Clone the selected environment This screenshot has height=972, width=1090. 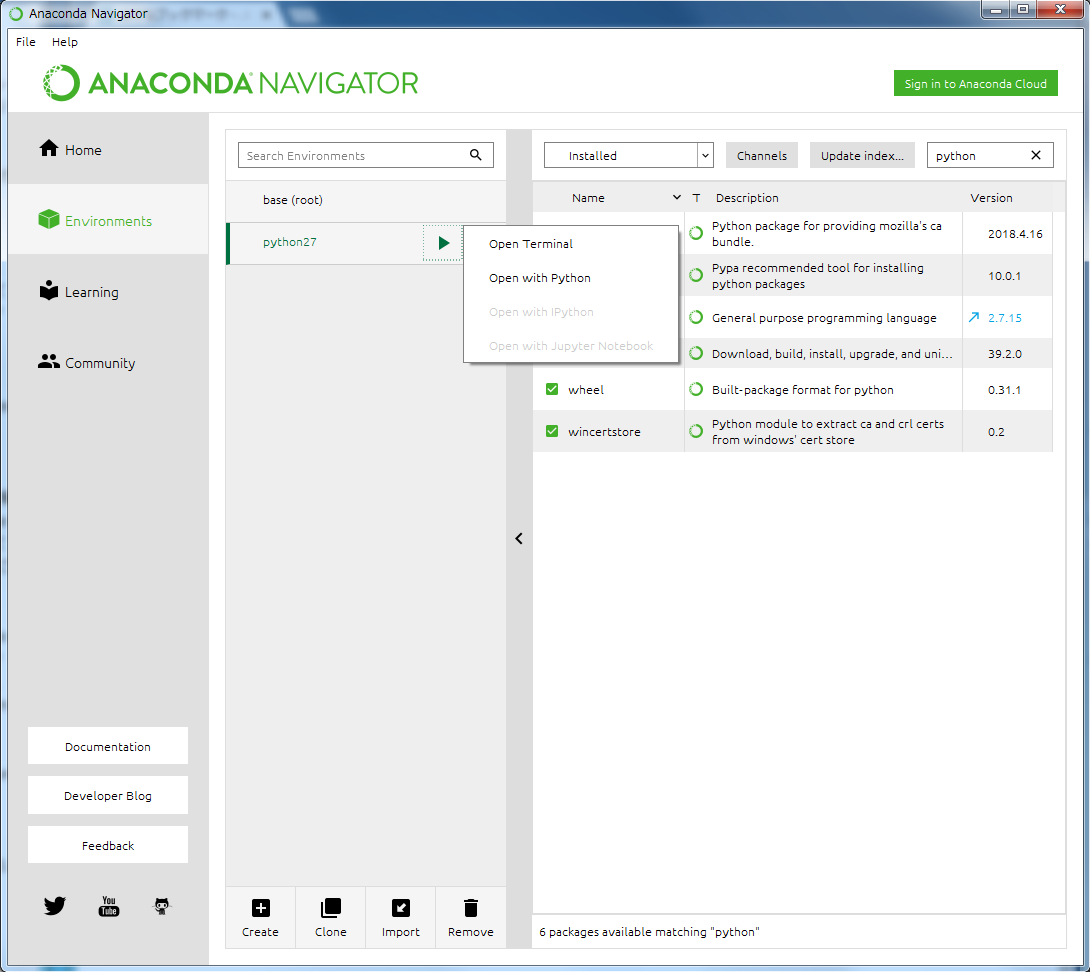click(331, 918)
